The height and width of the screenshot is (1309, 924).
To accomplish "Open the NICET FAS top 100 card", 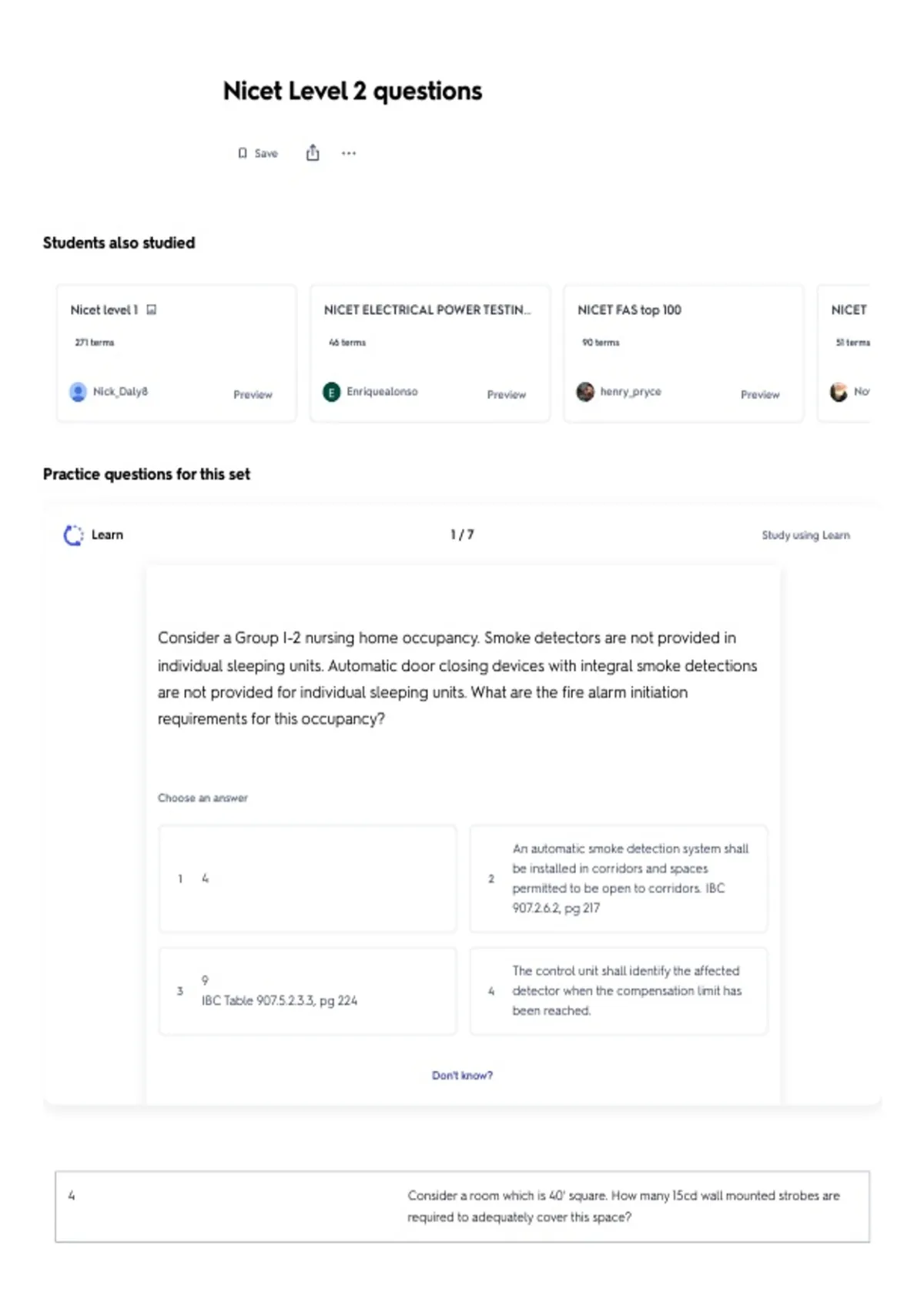I will 683,353.
